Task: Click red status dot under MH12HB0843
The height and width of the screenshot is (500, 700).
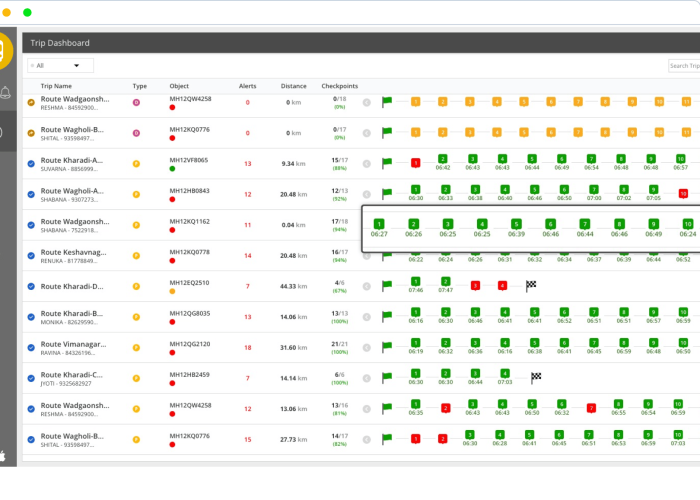Action: pyautogui.click(x=173, y=200)
